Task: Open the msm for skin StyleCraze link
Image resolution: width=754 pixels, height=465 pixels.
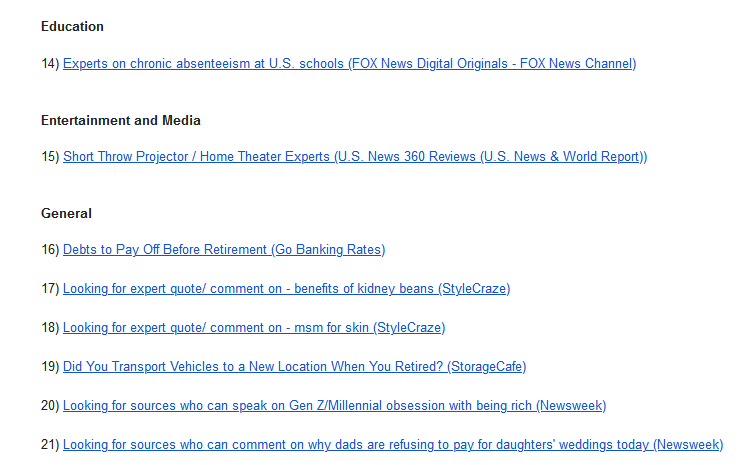Action: click(x=254, y=327)
